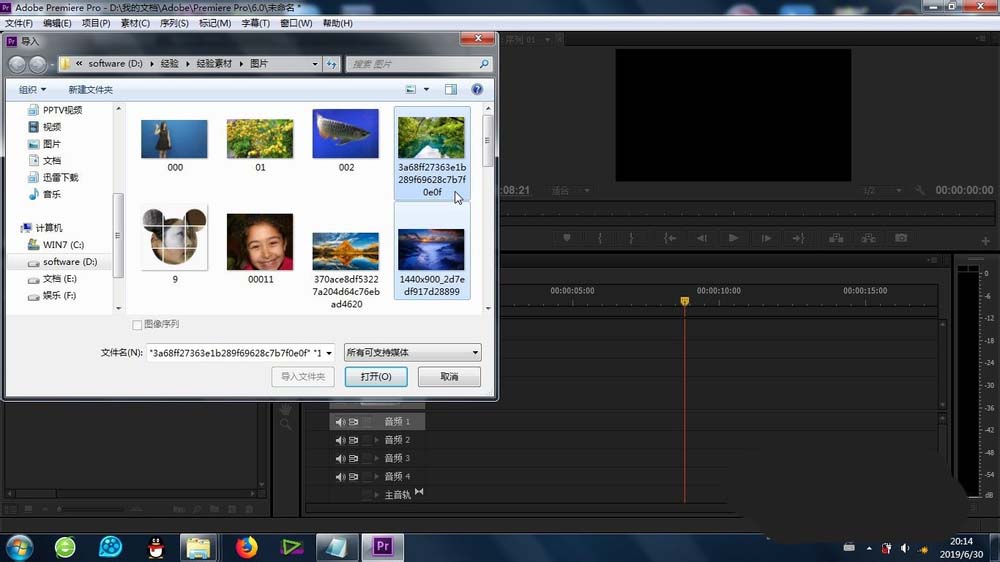1000x562 pixels.
Task: Expand the 音频 3 track
Action: 376,459
